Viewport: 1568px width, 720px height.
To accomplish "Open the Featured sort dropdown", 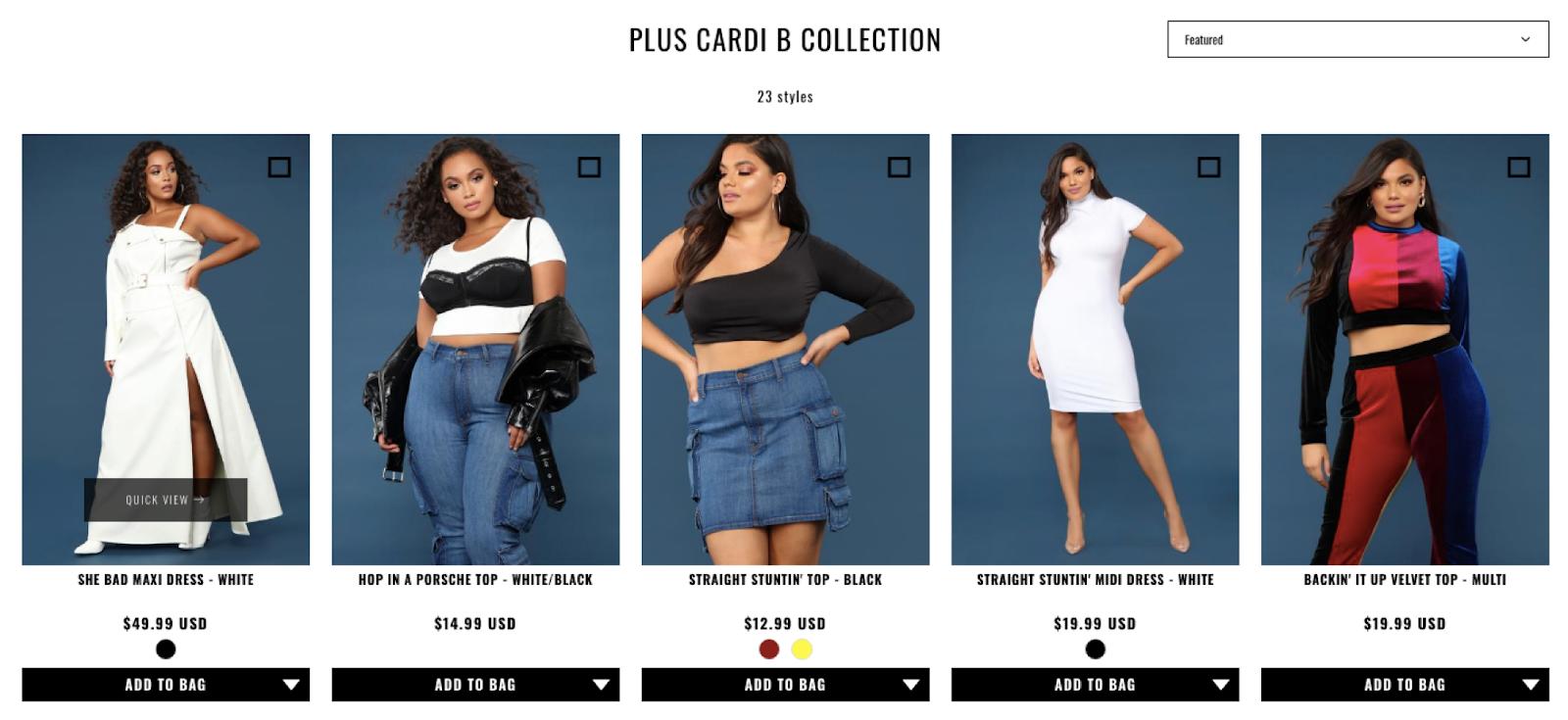I will pos(1357,39).
